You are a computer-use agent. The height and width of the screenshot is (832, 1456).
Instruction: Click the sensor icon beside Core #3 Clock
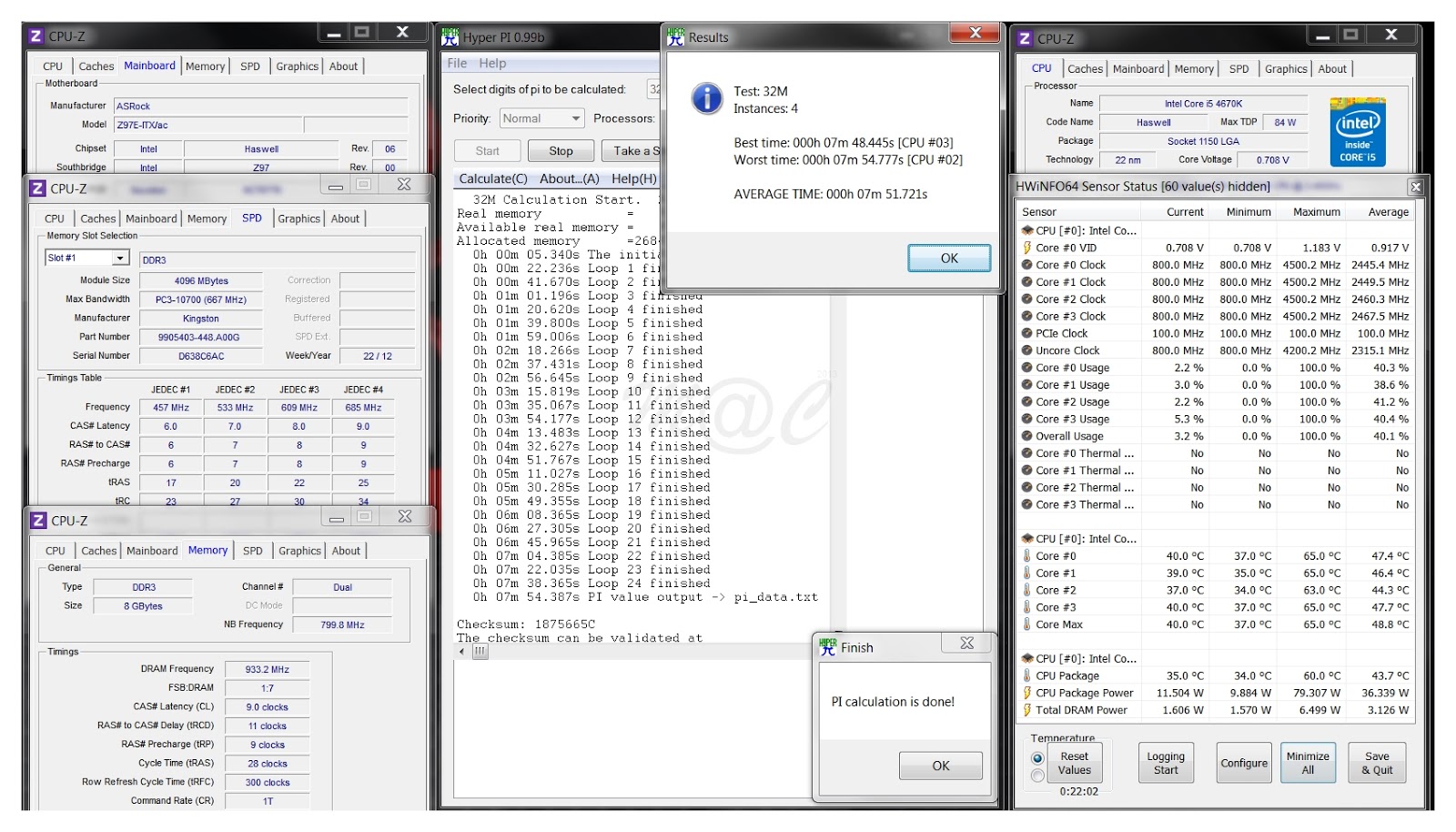(1027, 316)
